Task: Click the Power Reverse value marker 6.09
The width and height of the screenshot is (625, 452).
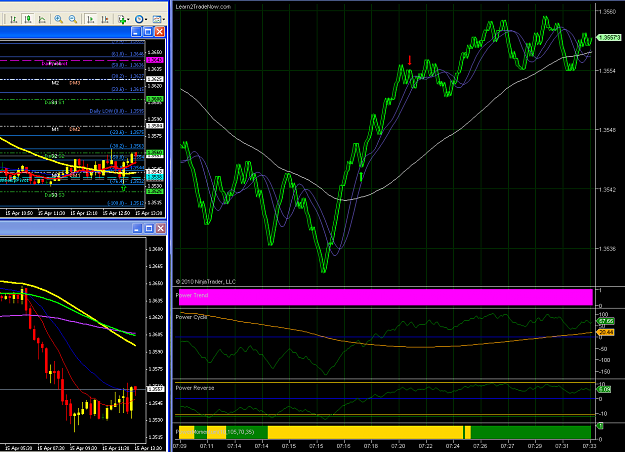Action: tap(604, 389)
